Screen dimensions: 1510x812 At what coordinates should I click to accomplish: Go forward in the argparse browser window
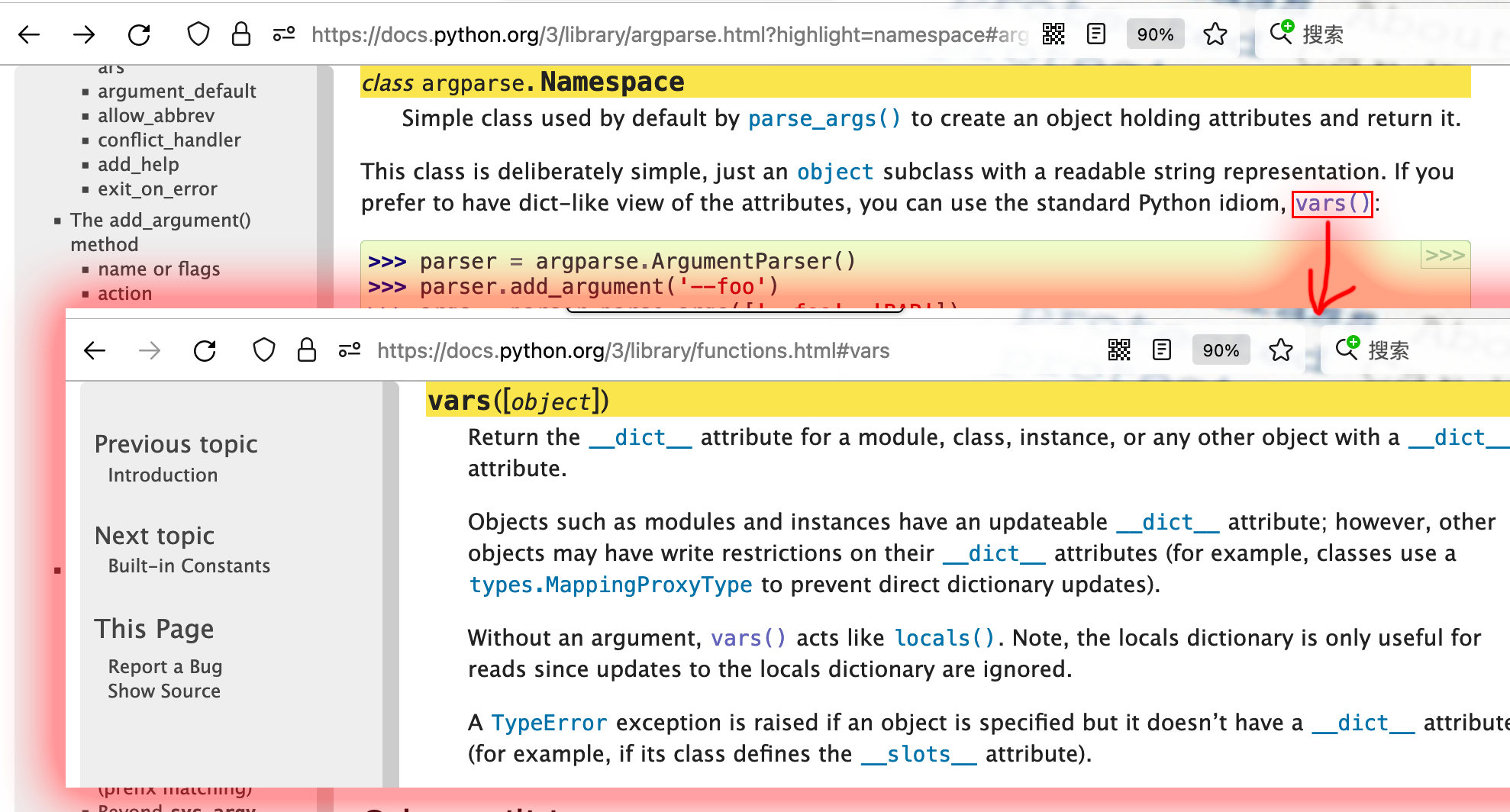(x=84, y=34)
